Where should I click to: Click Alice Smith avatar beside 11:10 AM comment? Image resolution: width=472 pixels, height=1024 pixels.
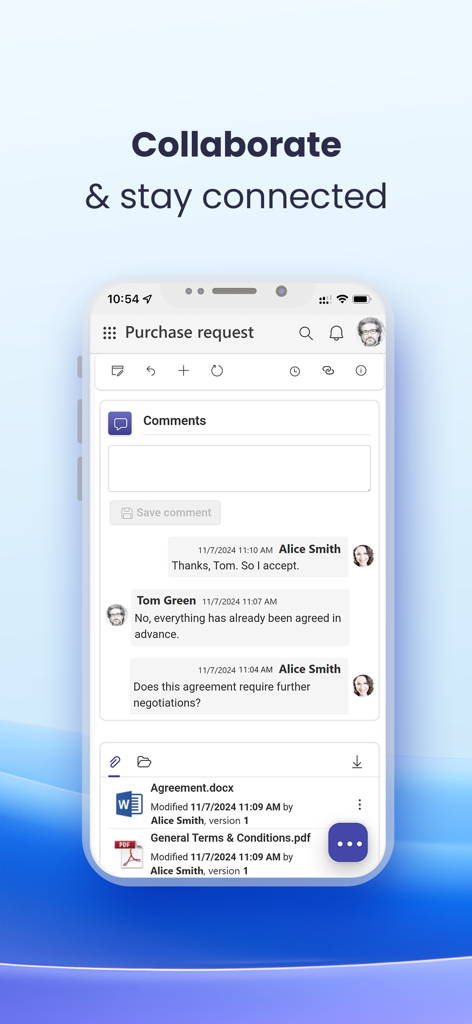click(364, 556)
